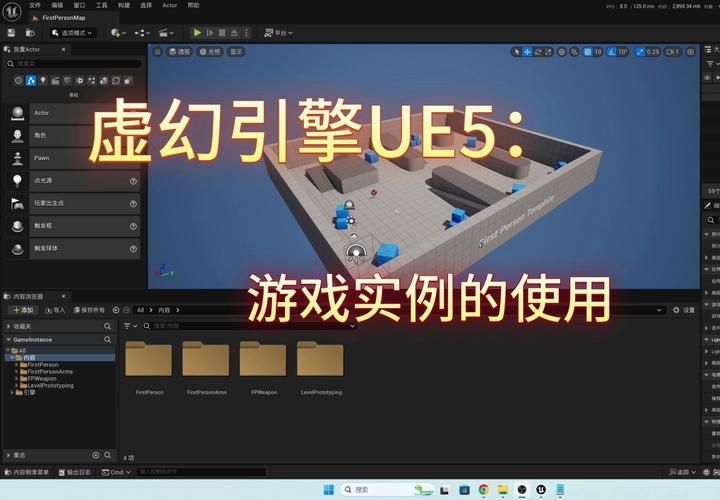
Task: Select the cinematic clapboard category icon
Action: point(55,80)
